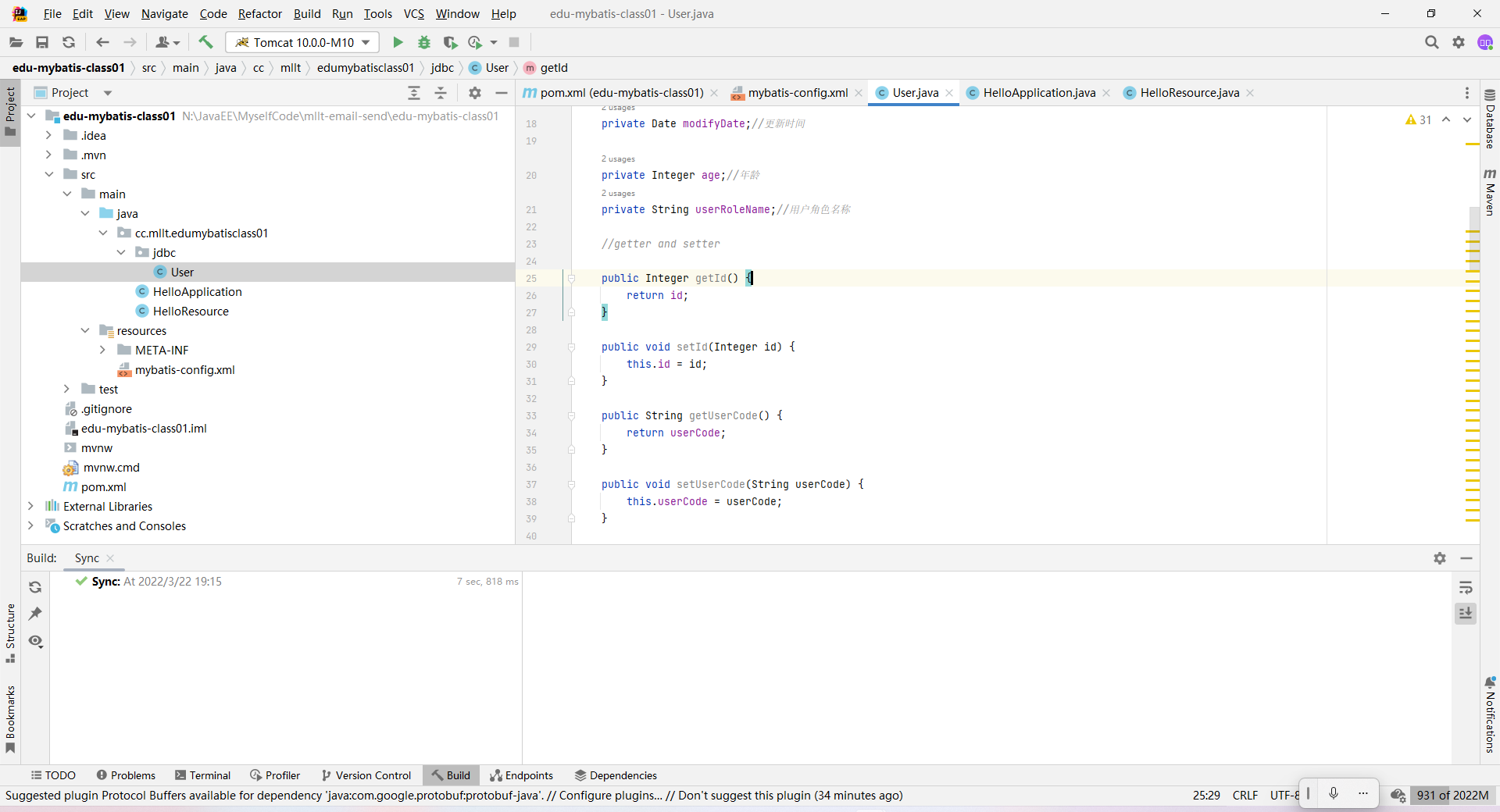Hide the Project tool window
1500x812 pixels.
[502, 93]
